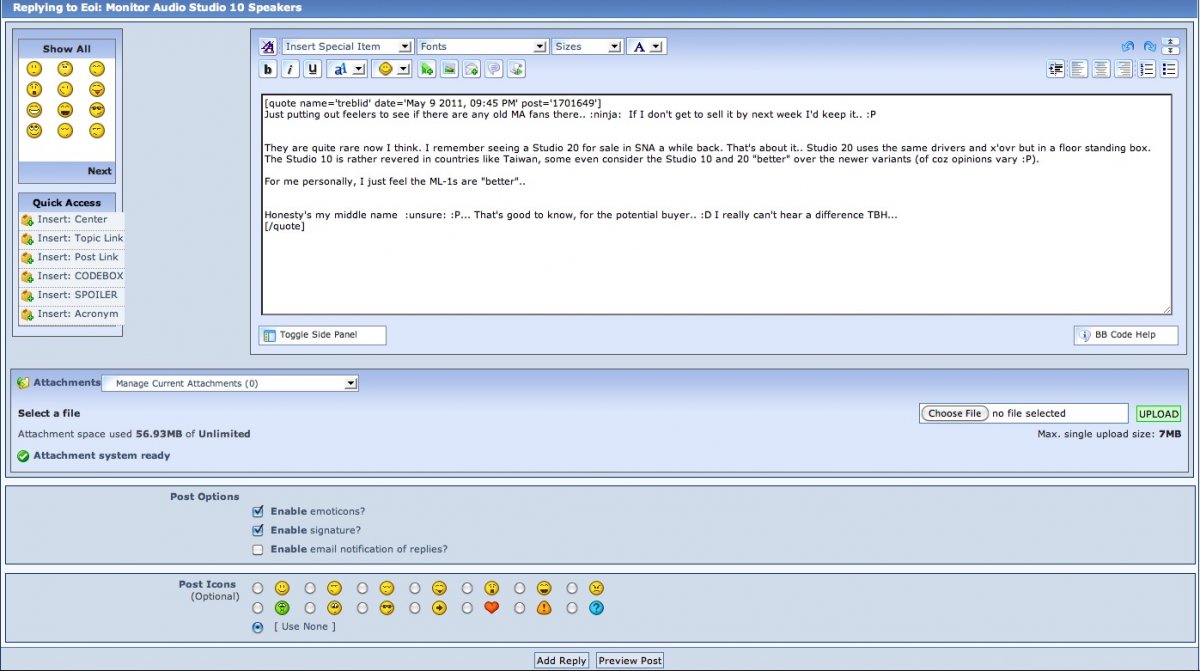Click the insert image icon in toolbar
1200x671 pixels.
pos(449,69)
